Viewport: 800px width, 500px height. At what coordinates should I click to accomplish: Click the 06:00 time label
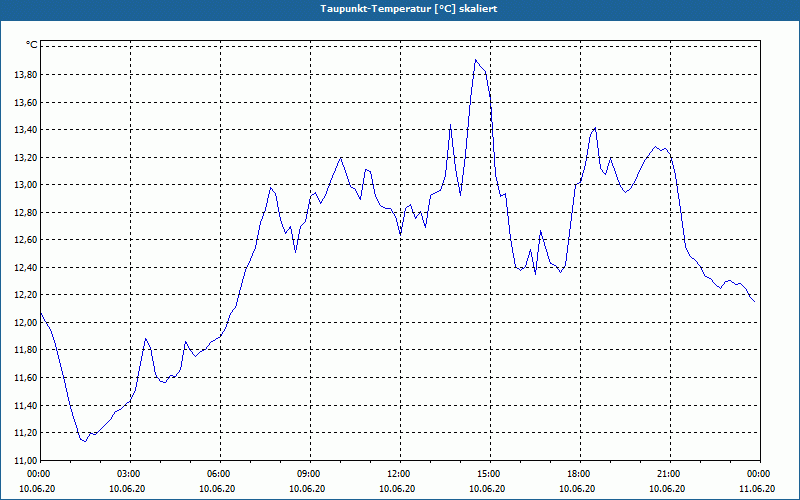[217, 474]
